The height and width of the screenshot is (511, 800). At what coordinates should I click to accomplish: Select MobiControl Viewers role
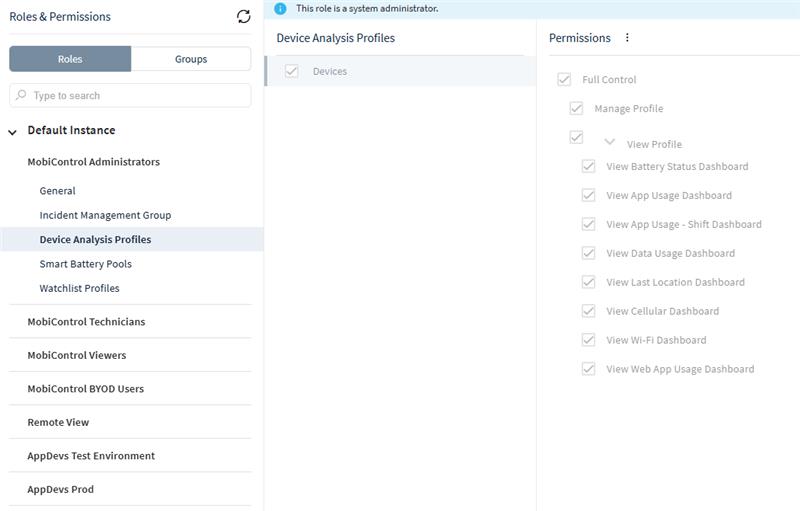pos(77,355)
